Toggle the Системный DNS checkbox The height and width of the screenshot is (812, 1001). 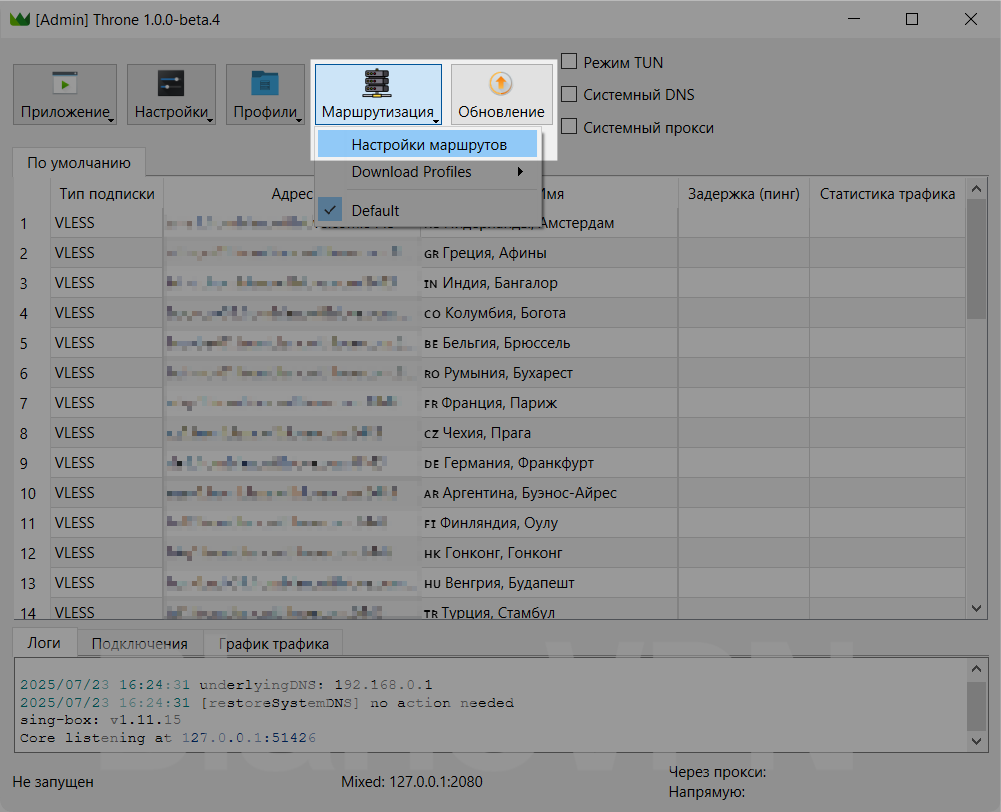(569, 95)
